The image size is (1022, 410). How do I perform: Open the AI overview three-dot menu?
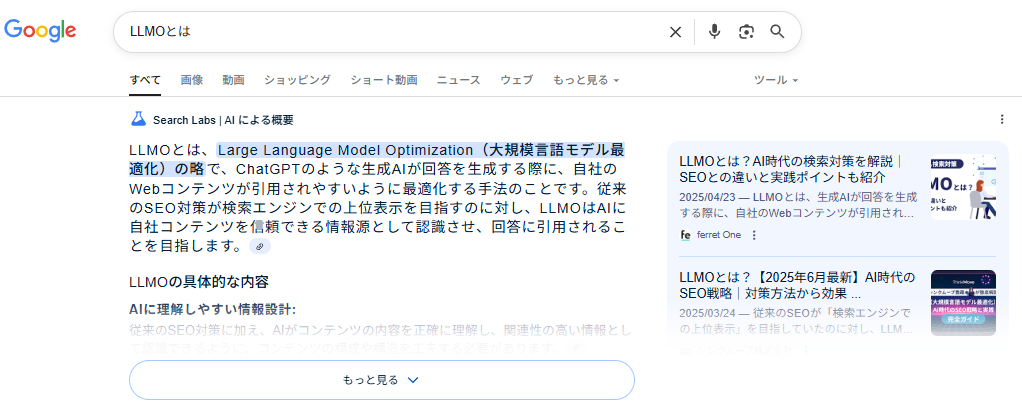click(x=1002, y=119)
